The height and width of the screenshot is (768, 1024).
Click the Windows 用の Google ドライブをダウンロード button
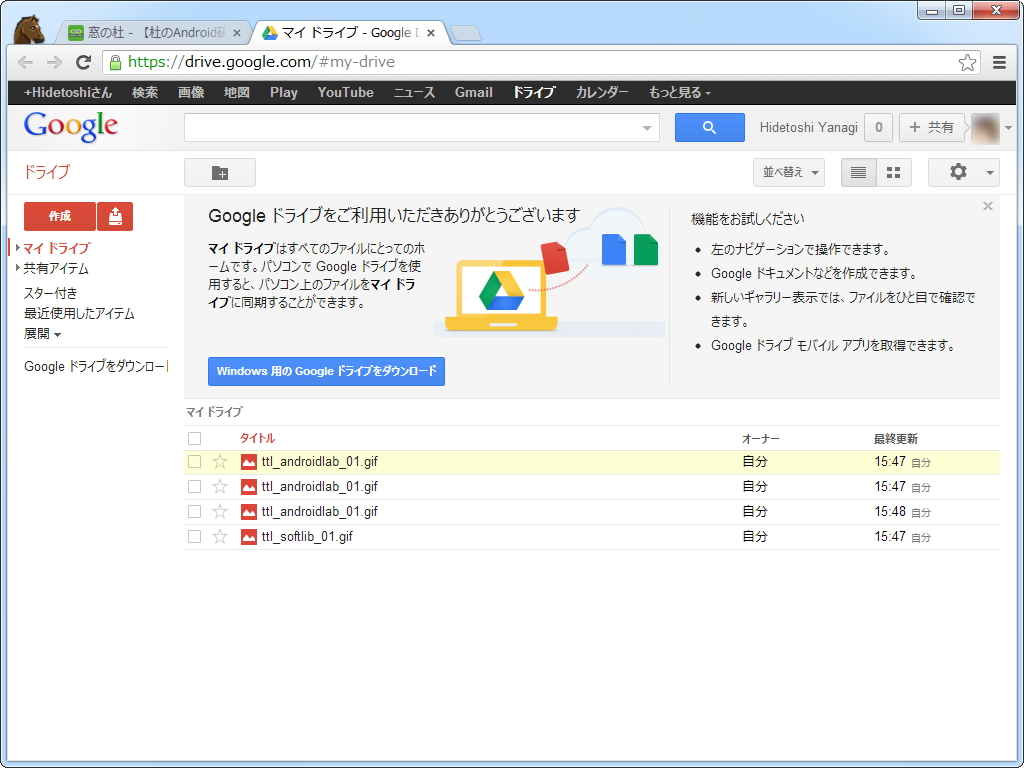pyautogui.click(x=326, y=370)
